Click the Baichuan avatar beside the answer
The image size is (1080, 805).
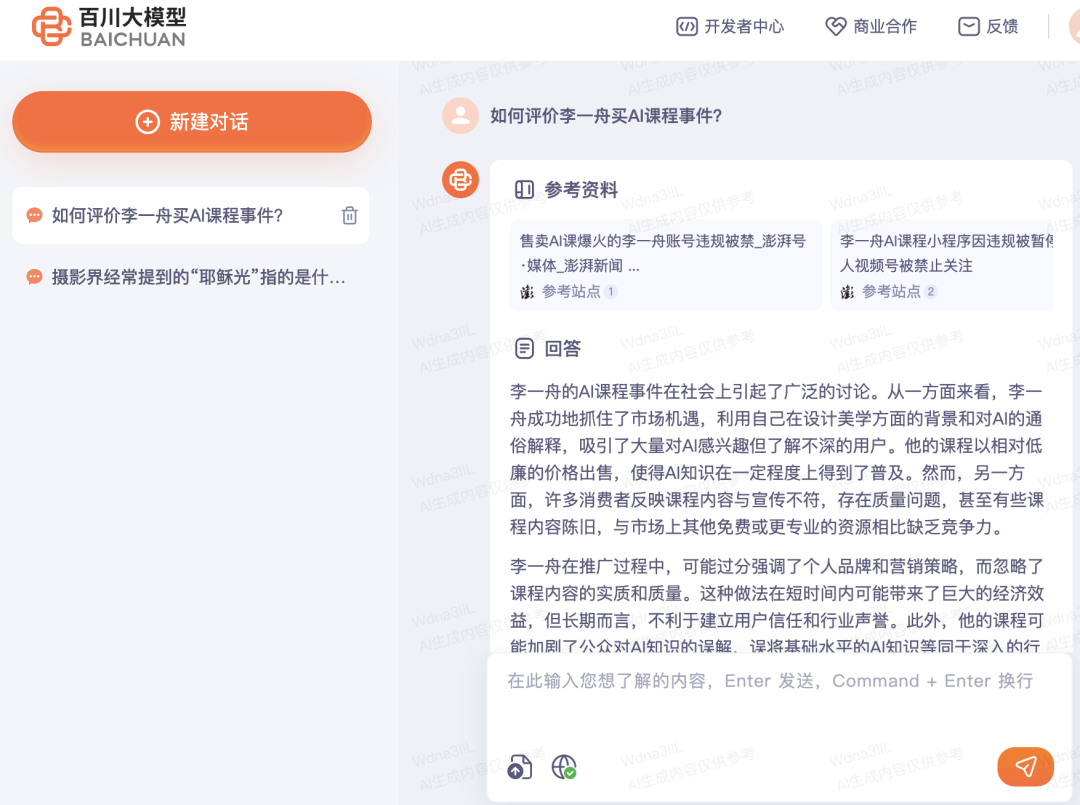tap(460, 180)
